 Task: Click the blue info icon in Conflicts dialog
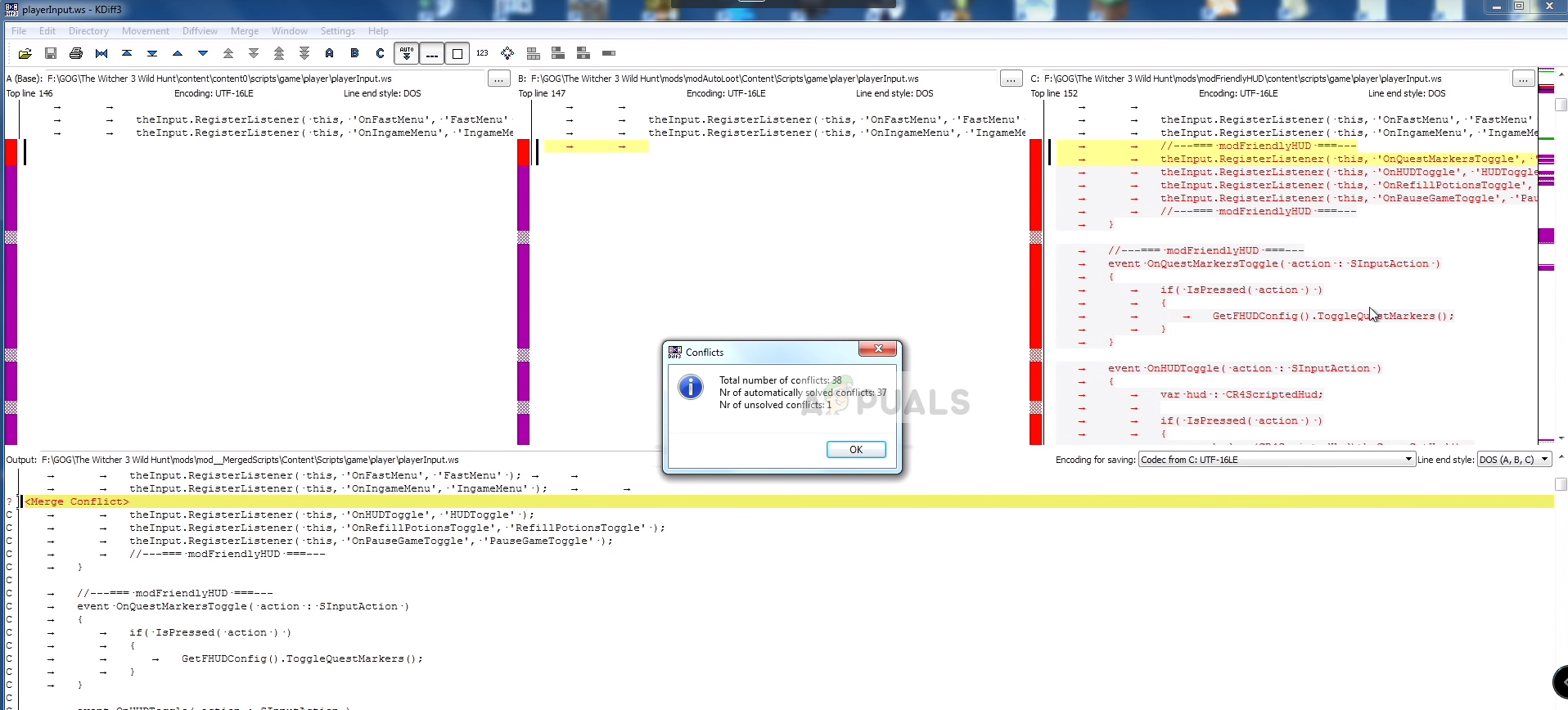(691, 387)
